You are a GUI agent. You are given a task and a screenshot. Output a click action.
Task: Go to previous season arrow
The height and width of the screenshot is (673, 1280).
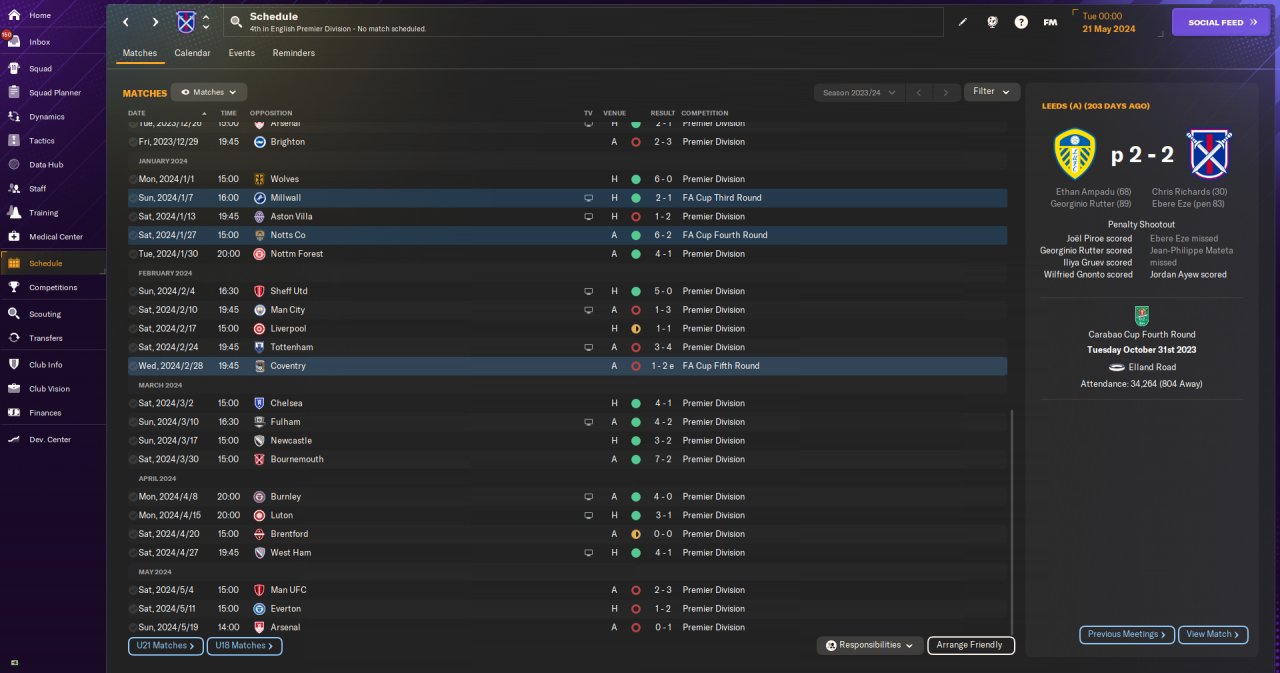[x=918, y=92]
